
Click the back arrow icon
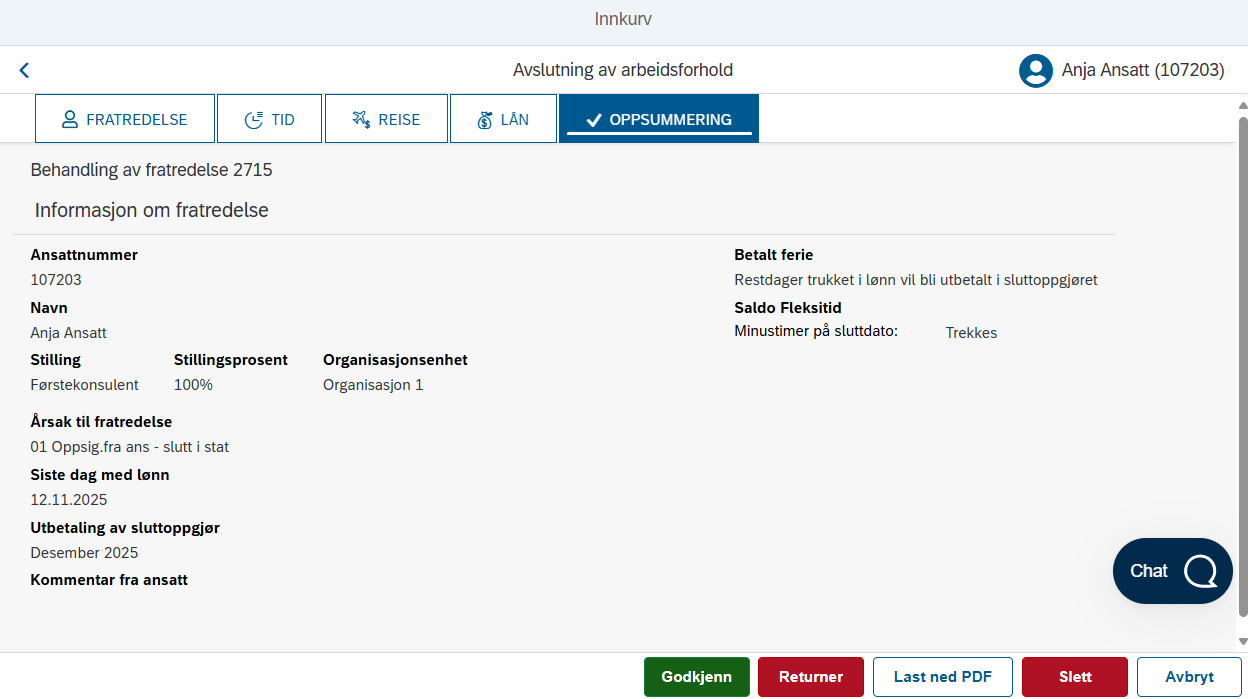pos(24,70)
